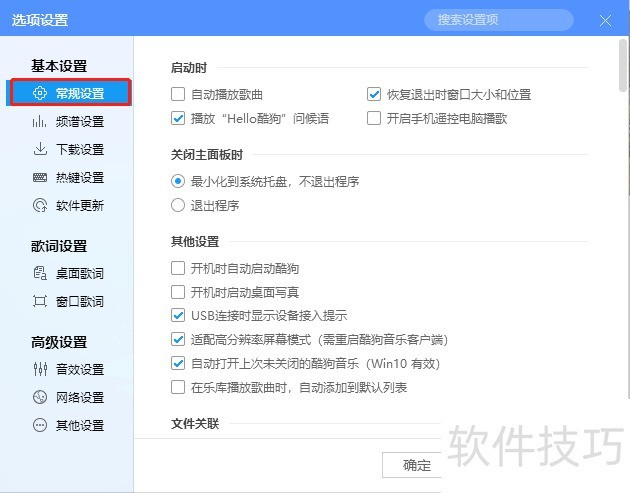630x493 pixels.
Task: Focus the 搜索设置项 search box
Action: (499, 20)
